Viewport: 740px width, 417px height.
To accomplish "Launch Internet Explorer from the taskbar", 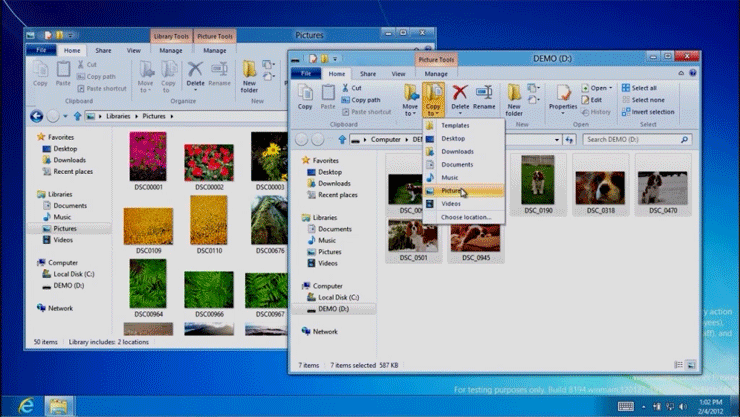I will click(x=23, y=405).
